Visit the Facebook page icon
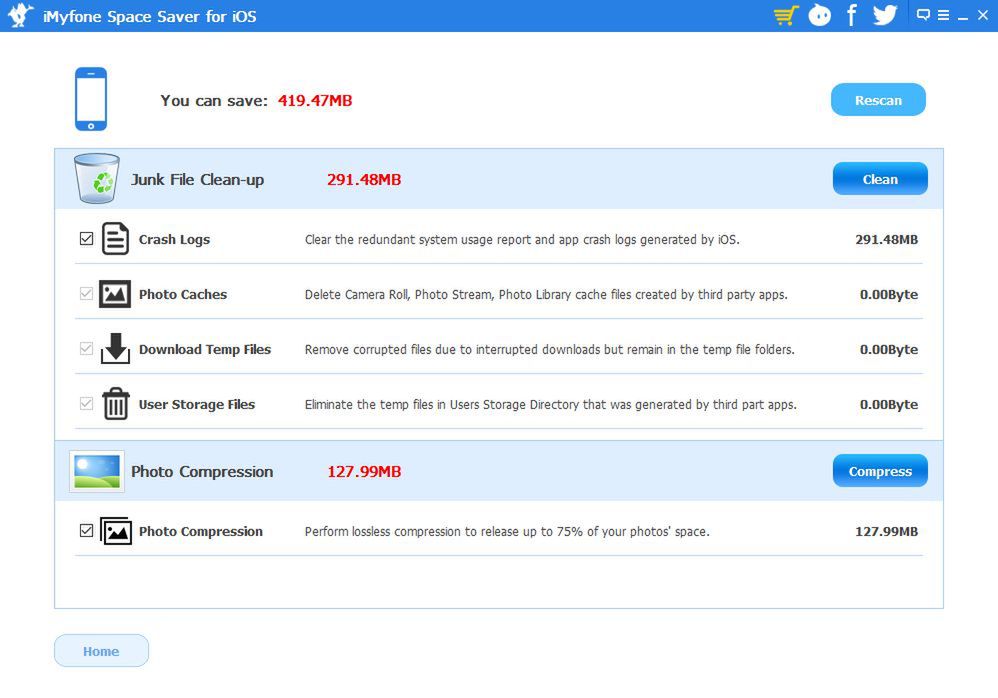The image size is (998, 698). coord(851,15)
